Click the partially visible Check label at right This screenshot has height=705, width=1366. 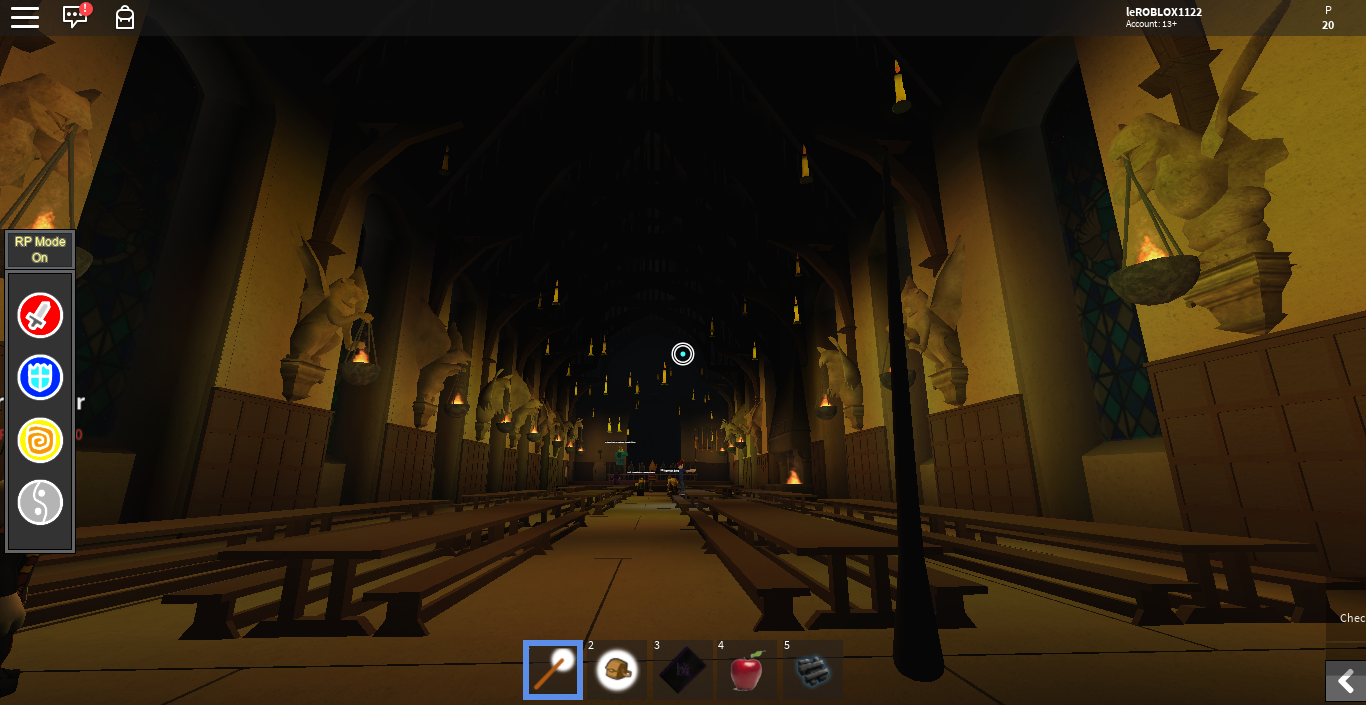tap(1352, 618)
